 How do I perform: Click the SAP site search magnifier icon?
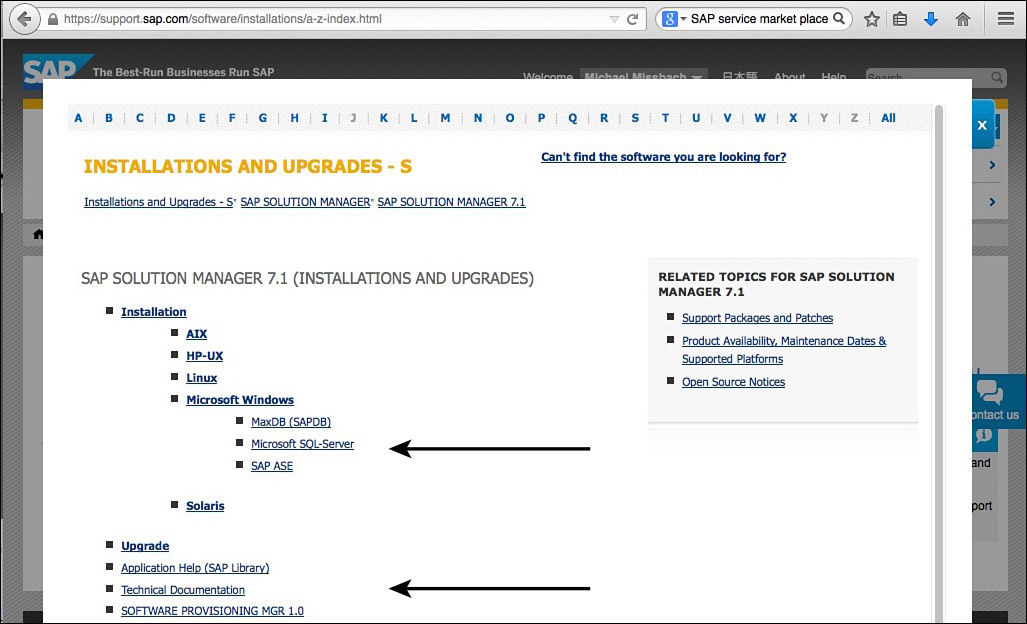point(996,77)
